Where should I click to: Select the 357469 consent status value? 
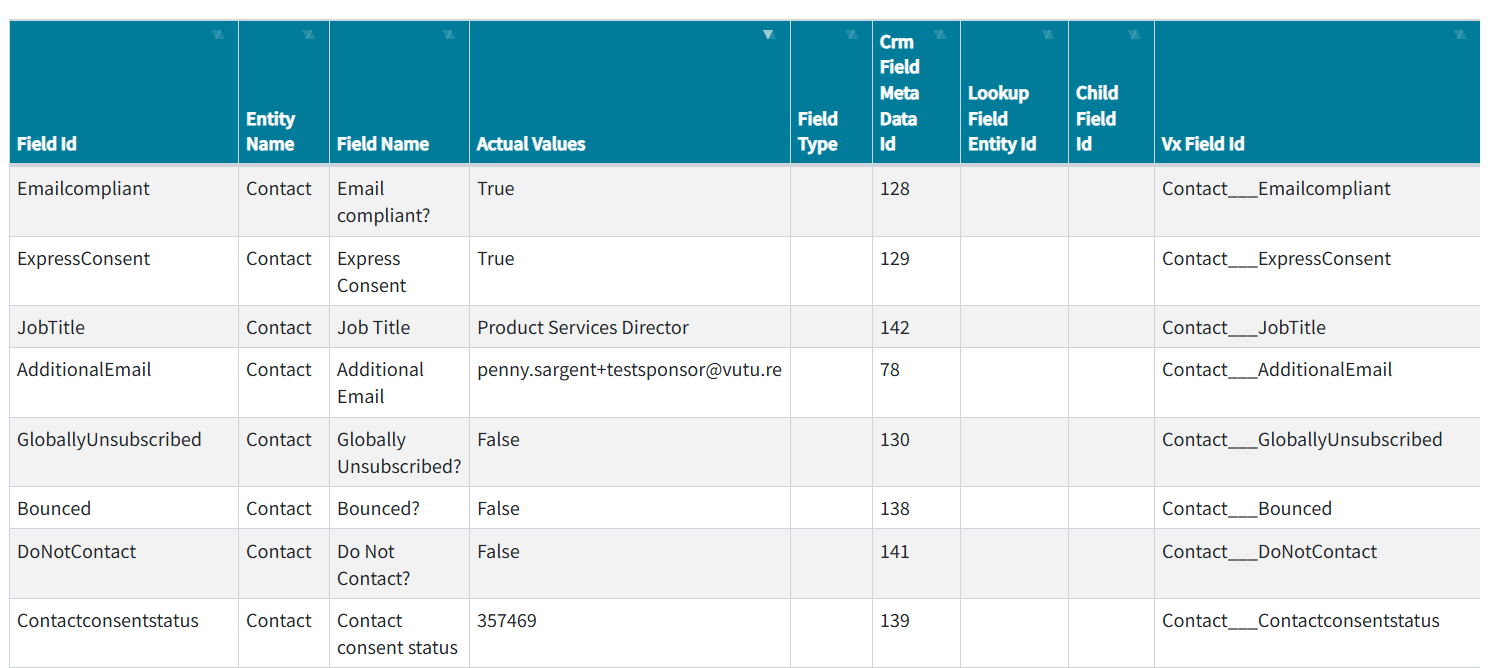[x=507, y=621]
